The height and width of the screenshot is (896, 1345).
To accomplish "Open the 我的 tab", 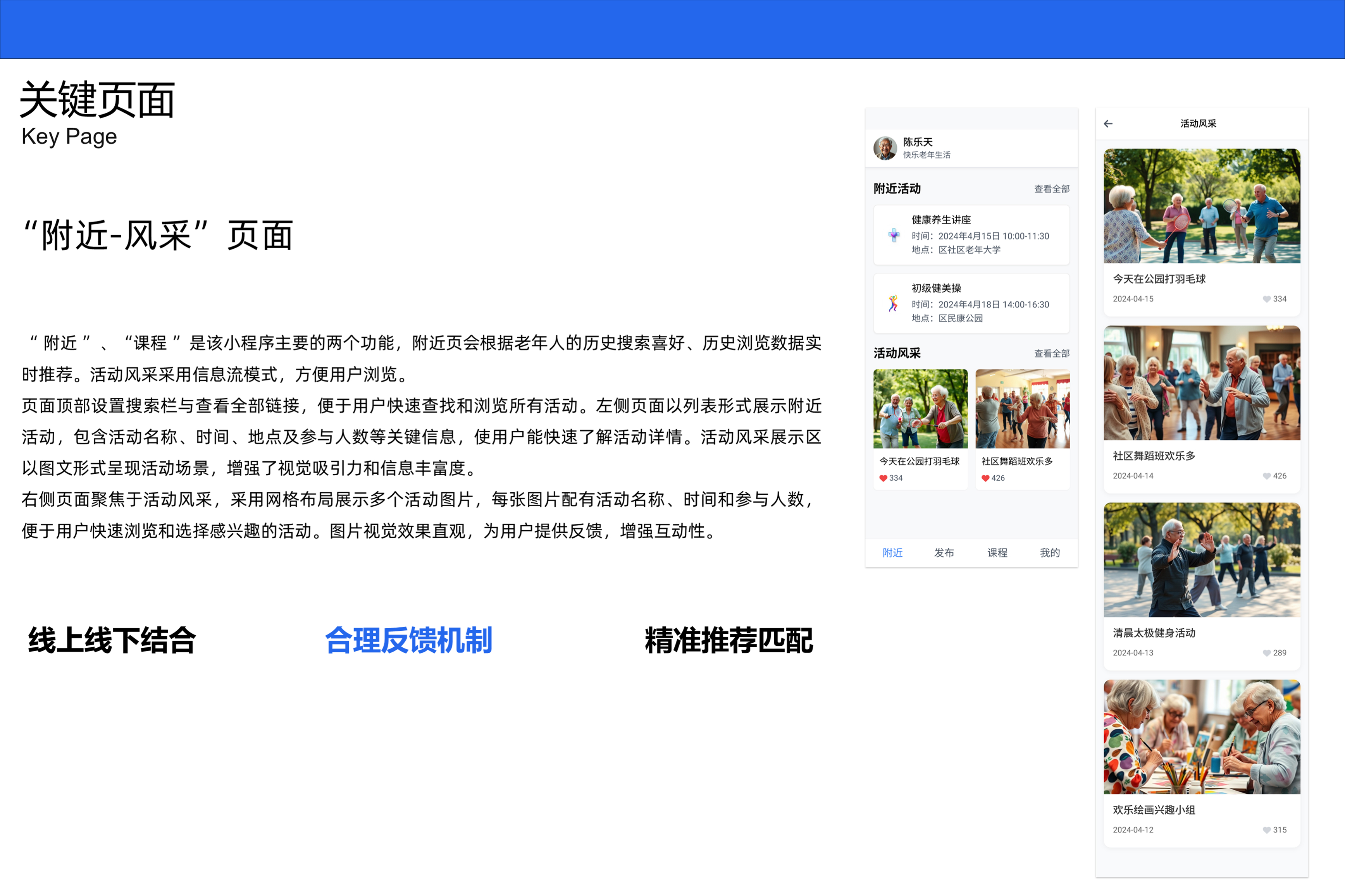I will [1049, 552].
